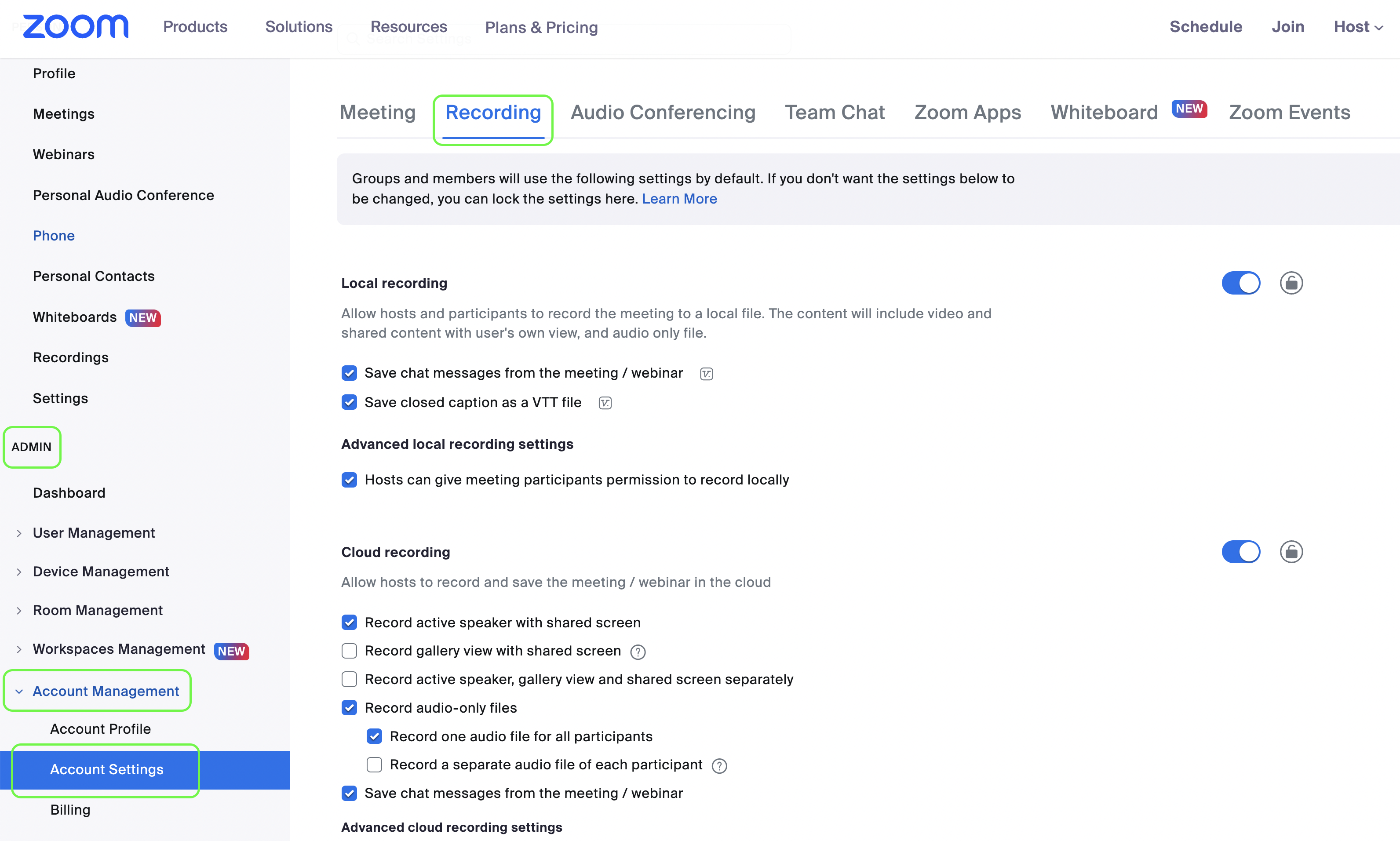Image resolution: width=1400 pixels, height=841 pixels.
Task: Click modified icon next to local save chat messages
Action: pos(706,374)
